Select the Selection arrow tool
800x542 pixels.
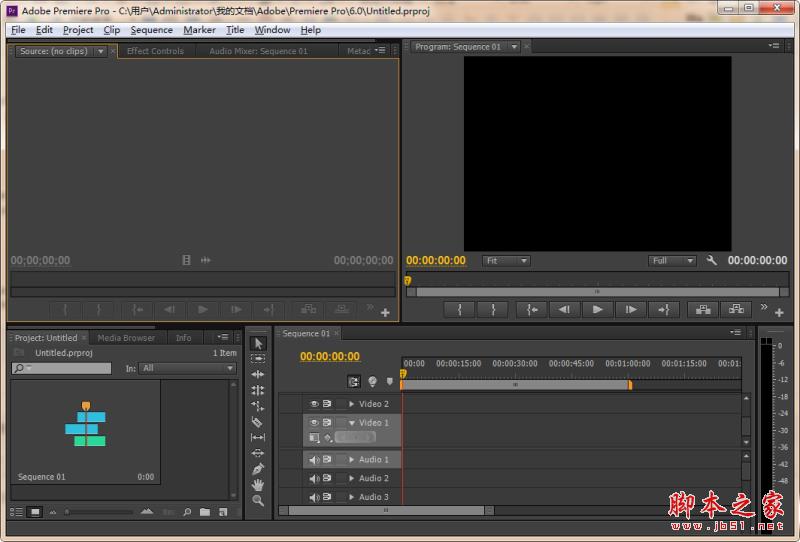pyautogui.click(x=258, y=343)
